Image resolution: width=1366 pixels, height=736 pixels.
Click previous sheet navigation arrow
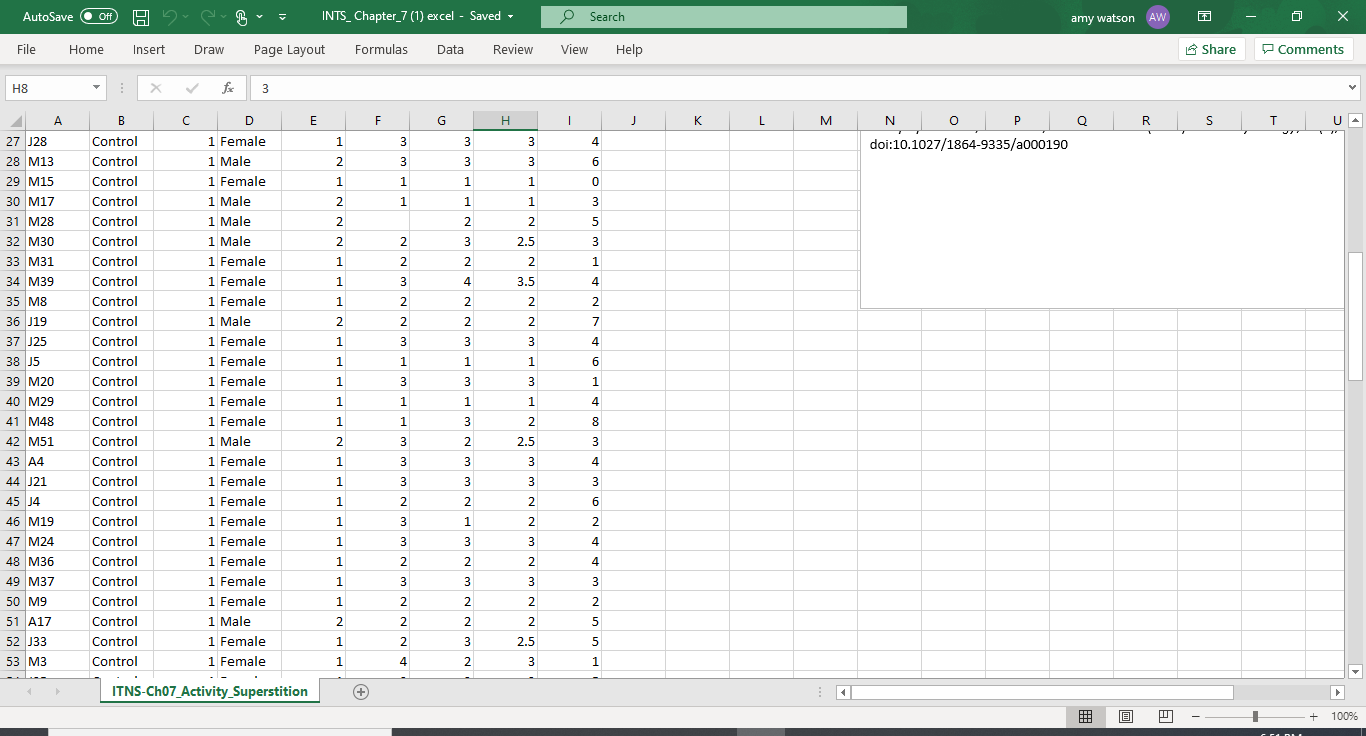(29, 692)
